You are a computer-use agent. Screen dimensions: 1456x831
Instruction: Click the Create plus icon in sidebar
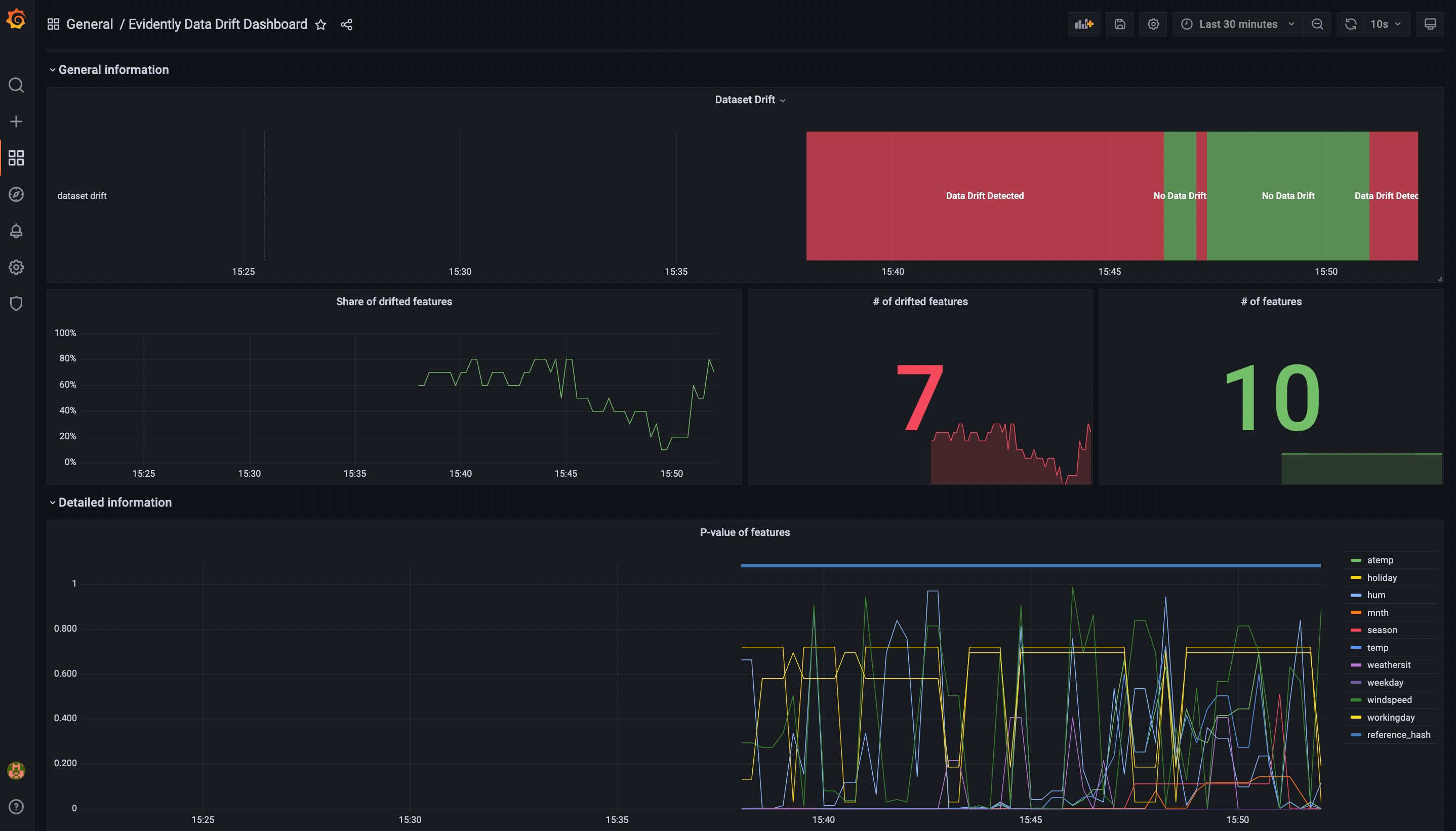click(x=16, y=121)
